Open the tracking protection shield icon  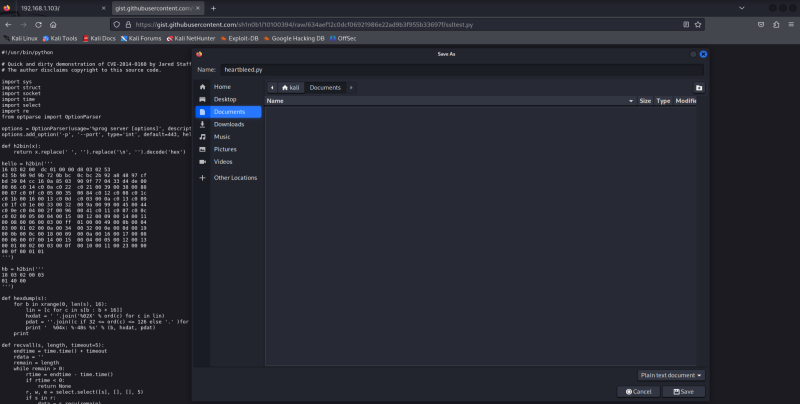(x=117, y=24)
